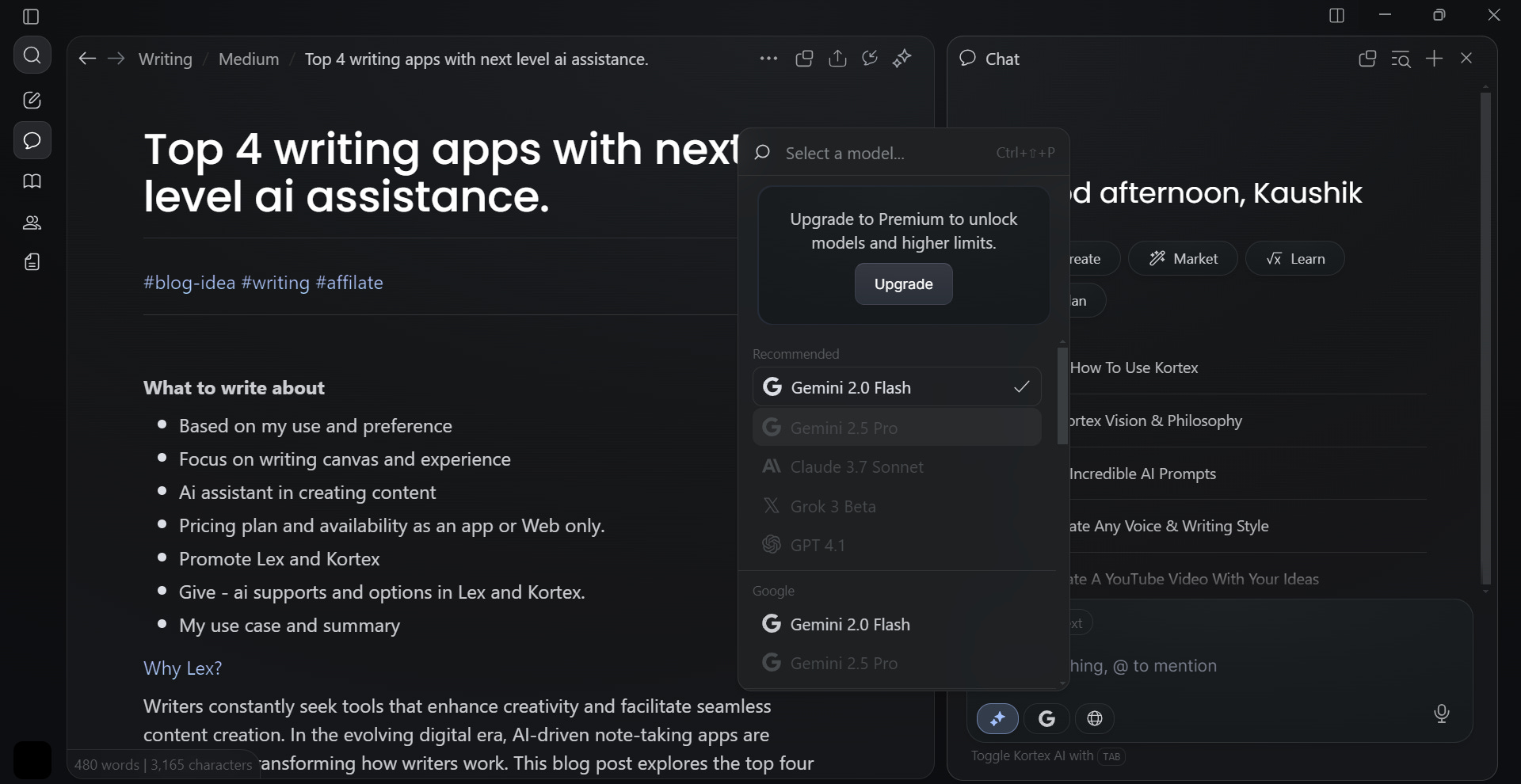Search chat history icon
This screenshot has width=1521, height=784.
[x=1401, y=59]
